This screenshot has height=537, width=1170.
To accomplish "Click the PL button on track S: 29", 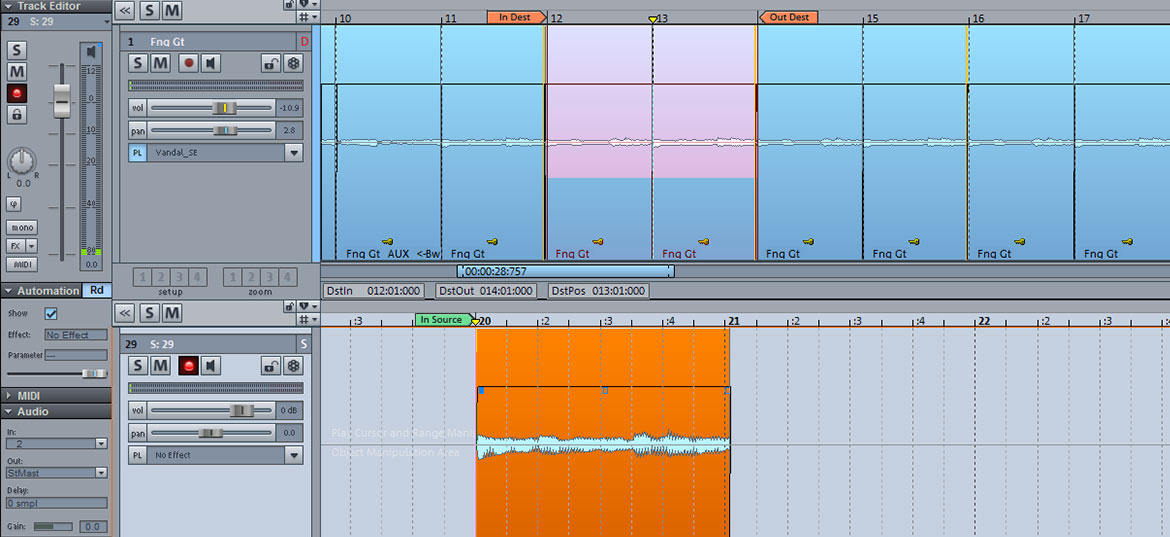I will tap(137, 455).
